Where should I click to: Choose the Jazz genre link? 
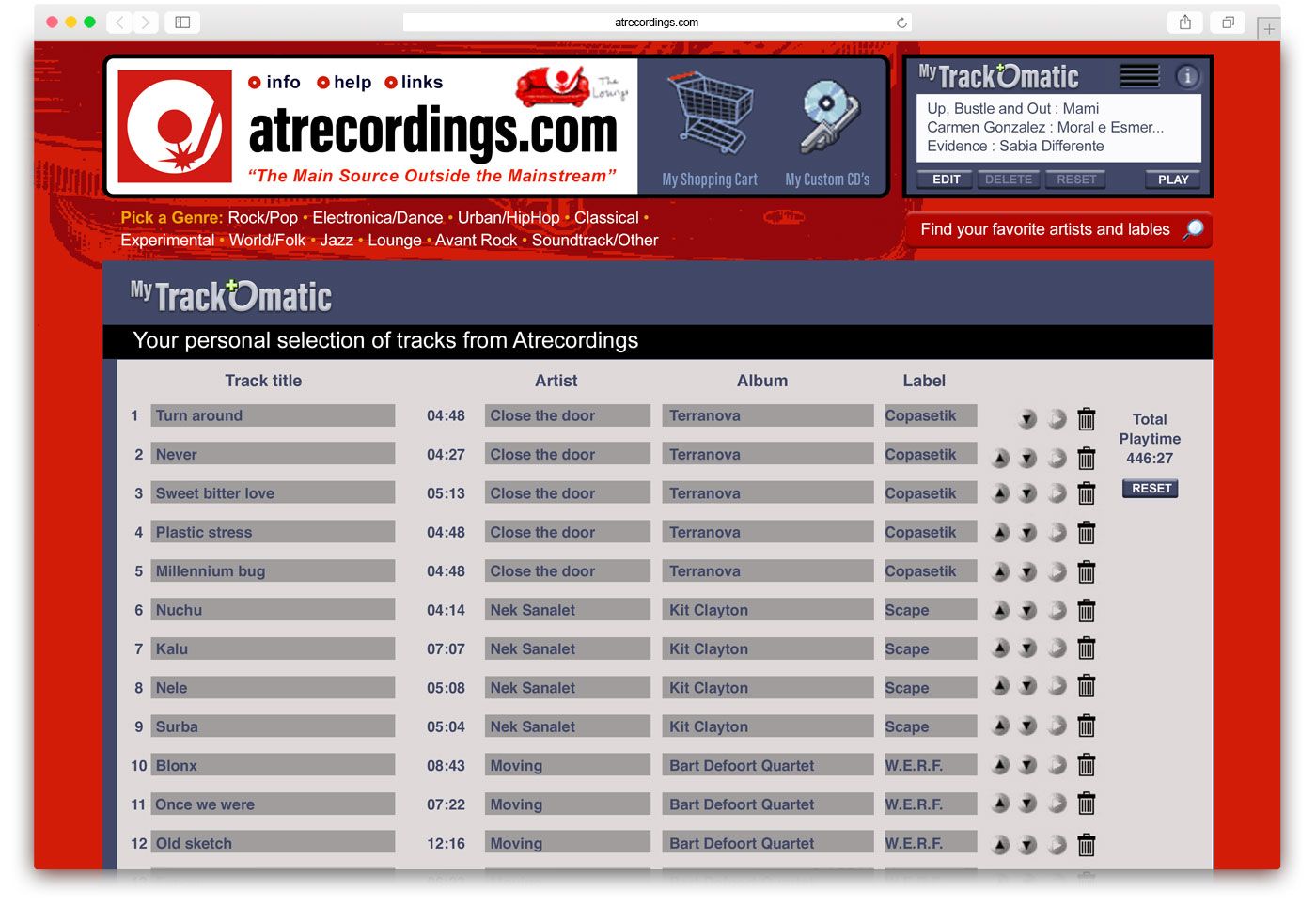point(337,241)
